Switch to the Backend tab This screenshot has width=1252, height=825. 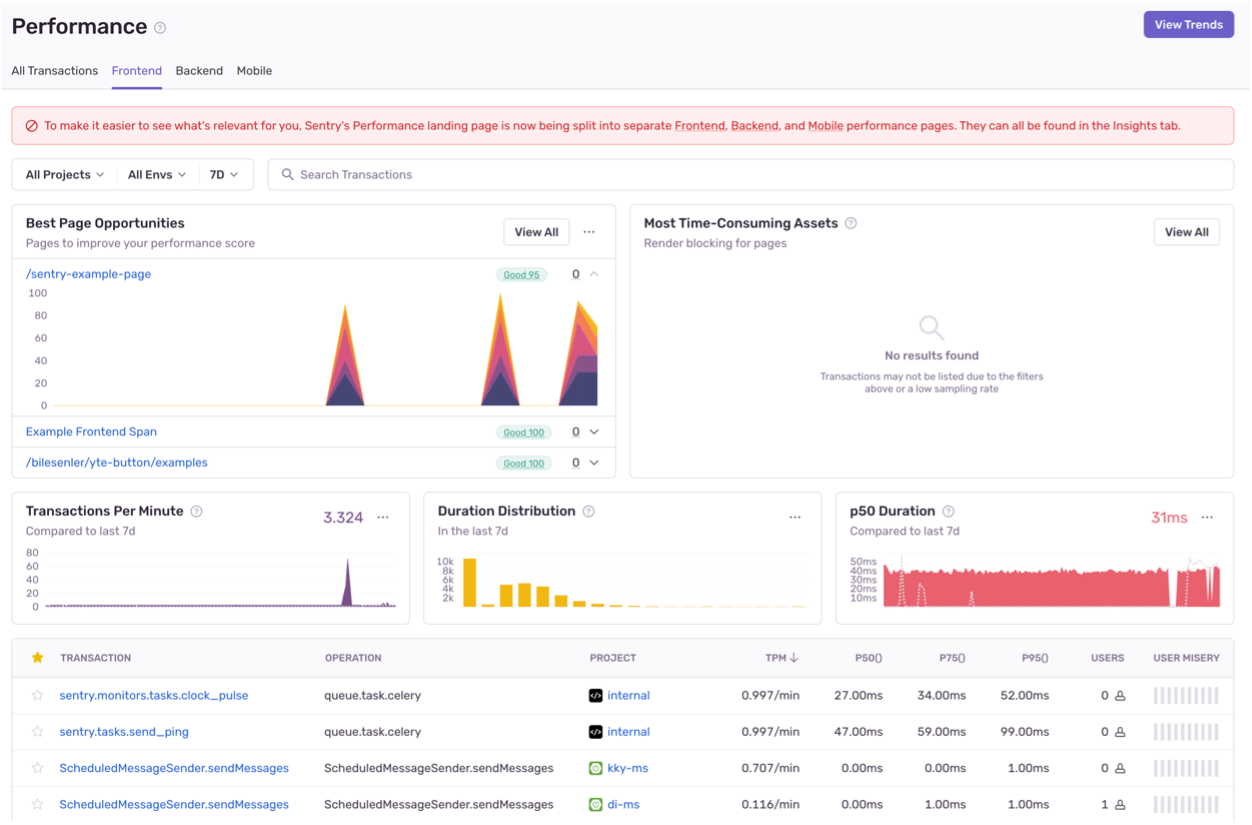[x=199, y=71]
